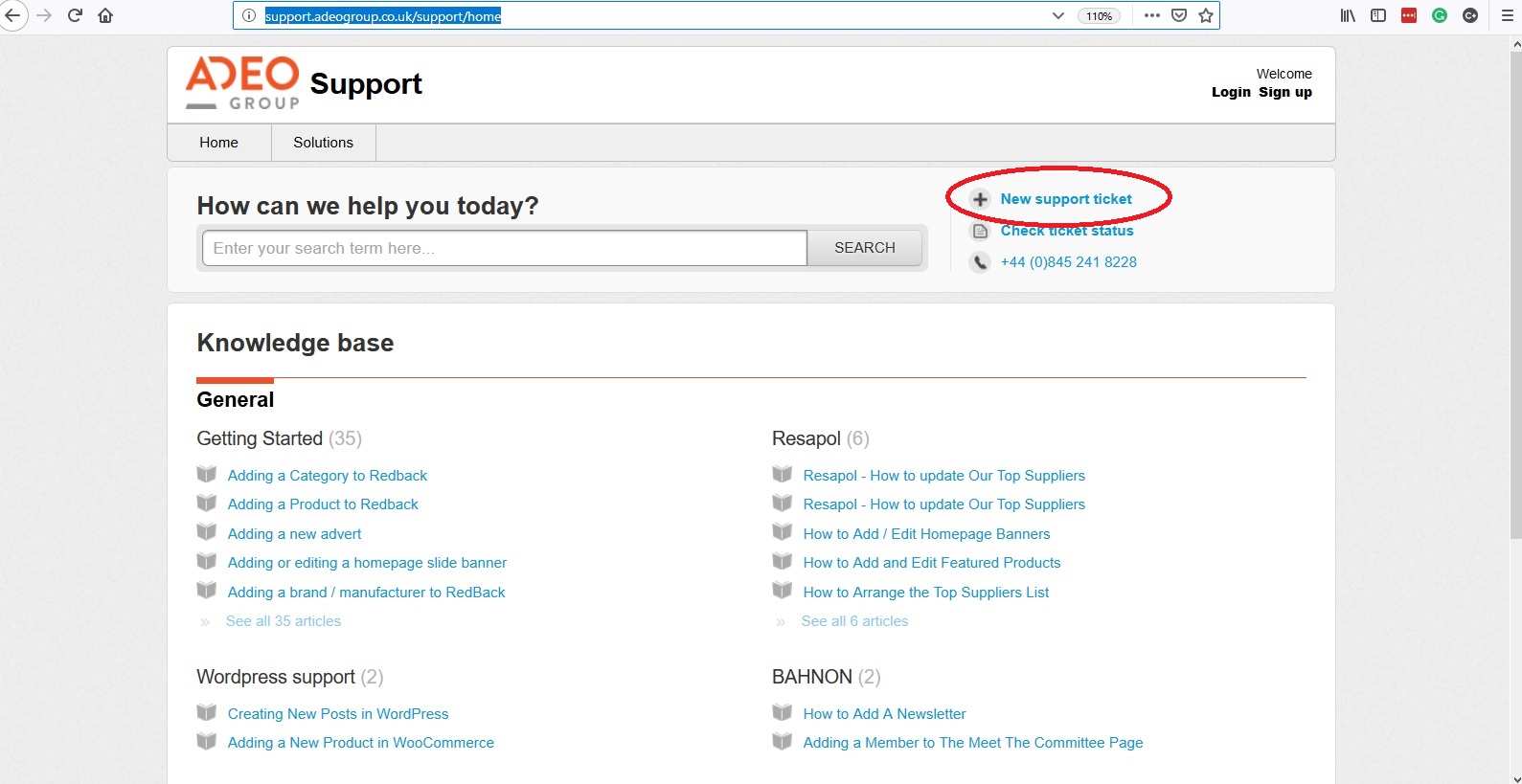This screenshot has height=784, width=1522.
Task: Click the book icon beside Adding a new advert
Action: pyautogui.click(x=206, y=532)
